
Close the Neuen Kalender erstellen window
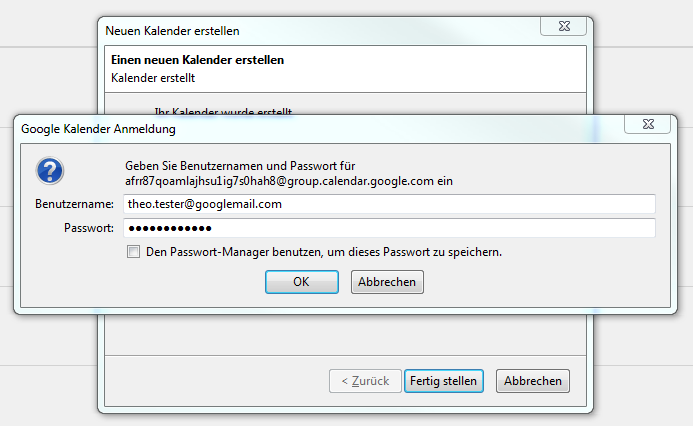[564, 26]
